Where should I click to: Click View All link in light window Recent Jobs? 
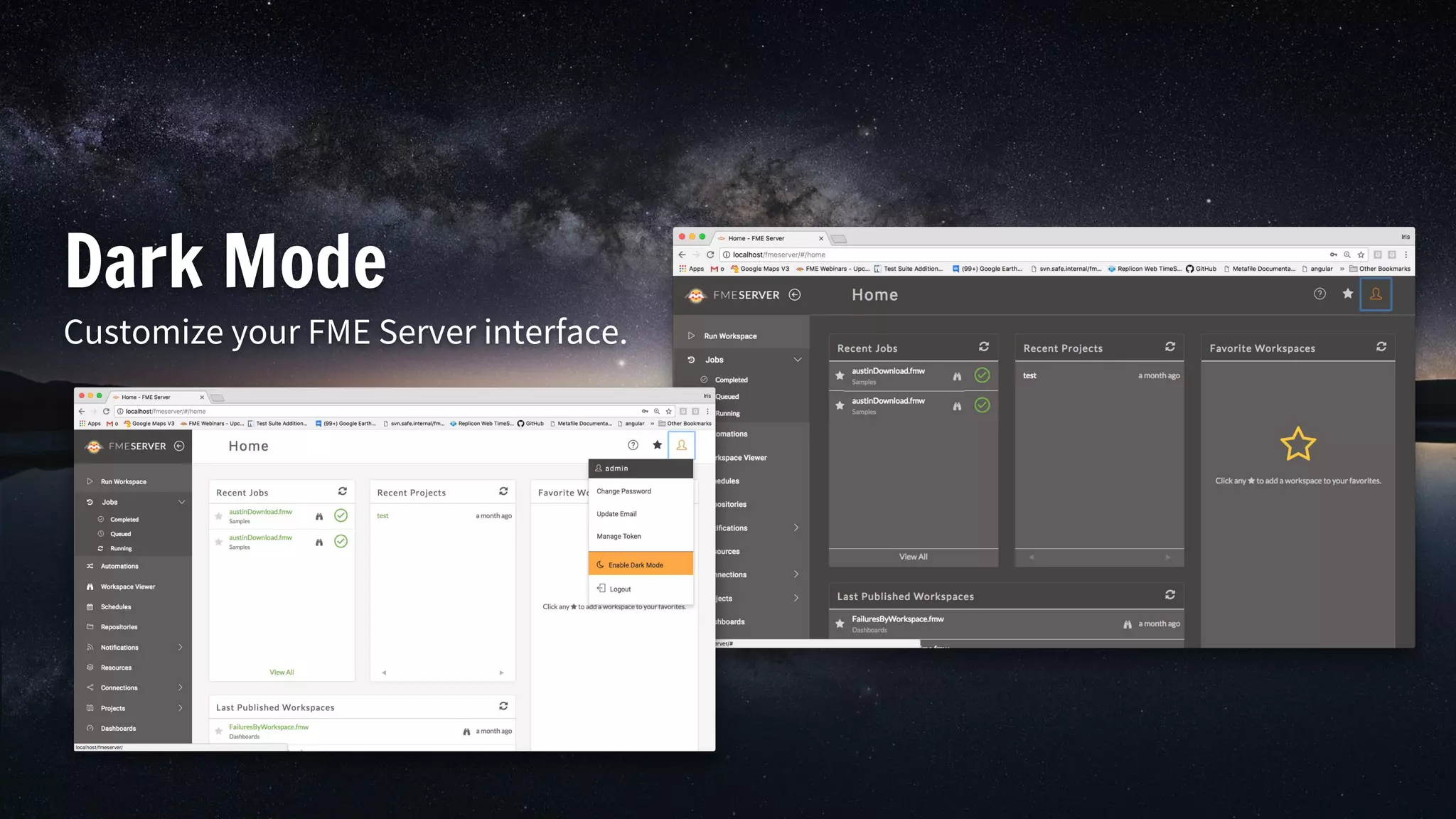click(282, 672)
